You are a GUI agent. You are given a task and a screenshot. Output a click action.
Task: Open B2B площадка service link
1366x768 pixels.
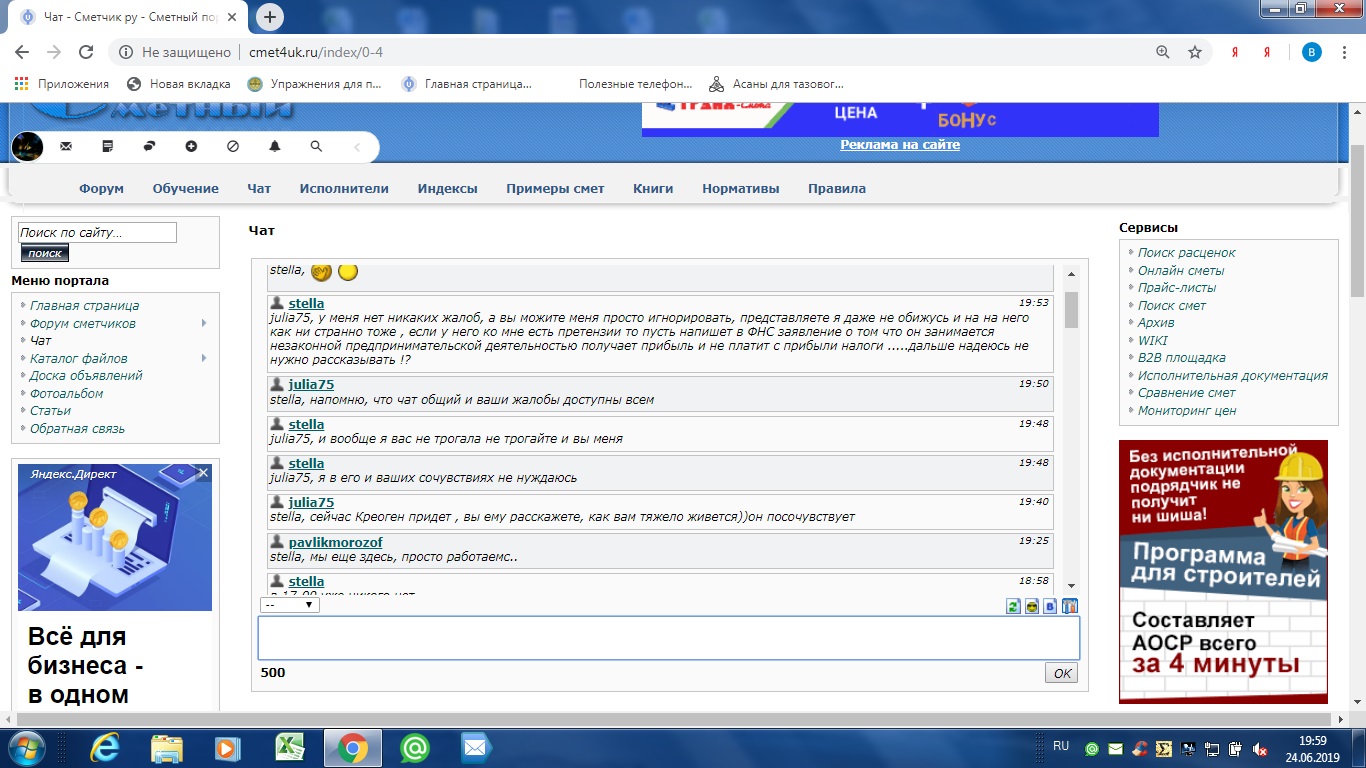click(x=1182, y=358)
